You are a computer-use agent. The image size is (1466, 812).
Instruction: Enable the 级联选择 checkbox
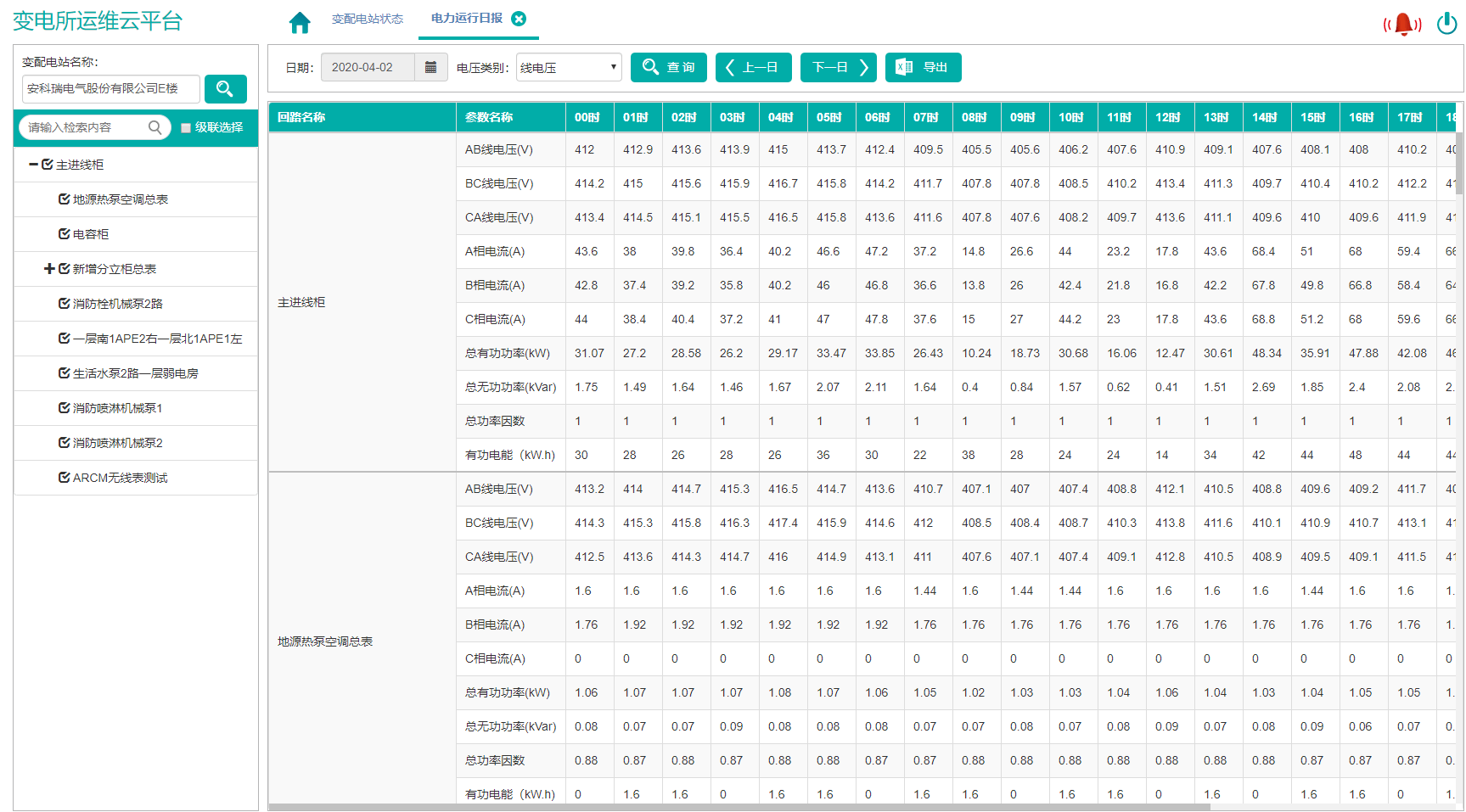pyautogui.click(x=186, y=128)
